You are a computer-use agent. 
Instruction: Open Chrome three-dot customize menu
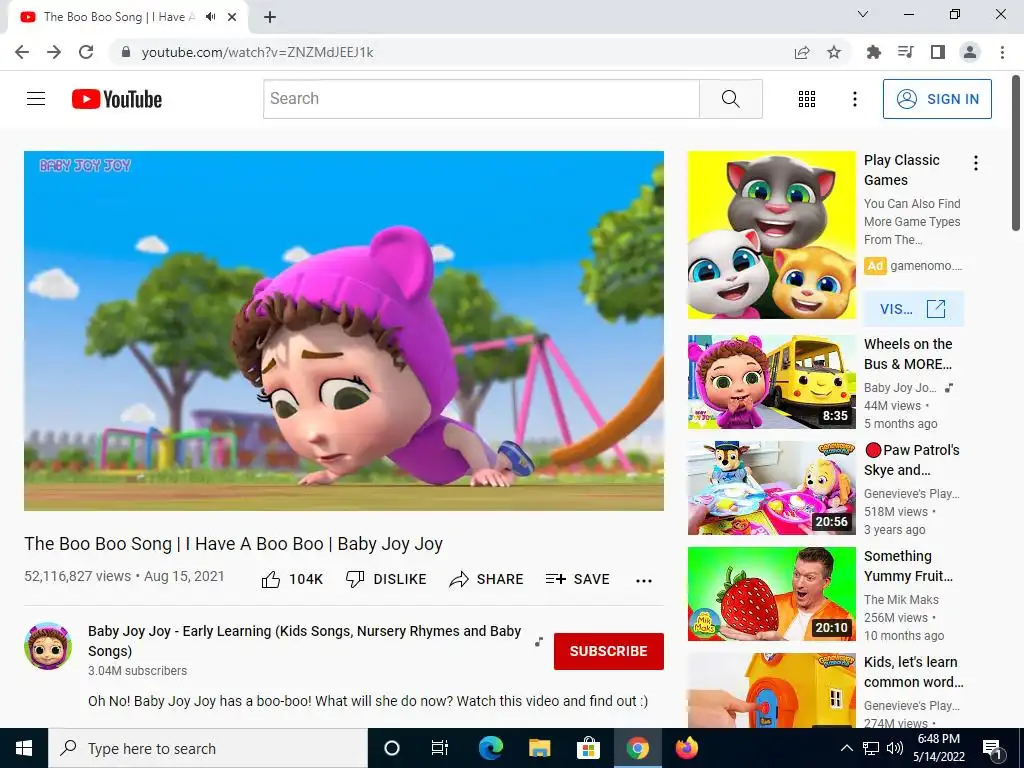point(1002,52)
